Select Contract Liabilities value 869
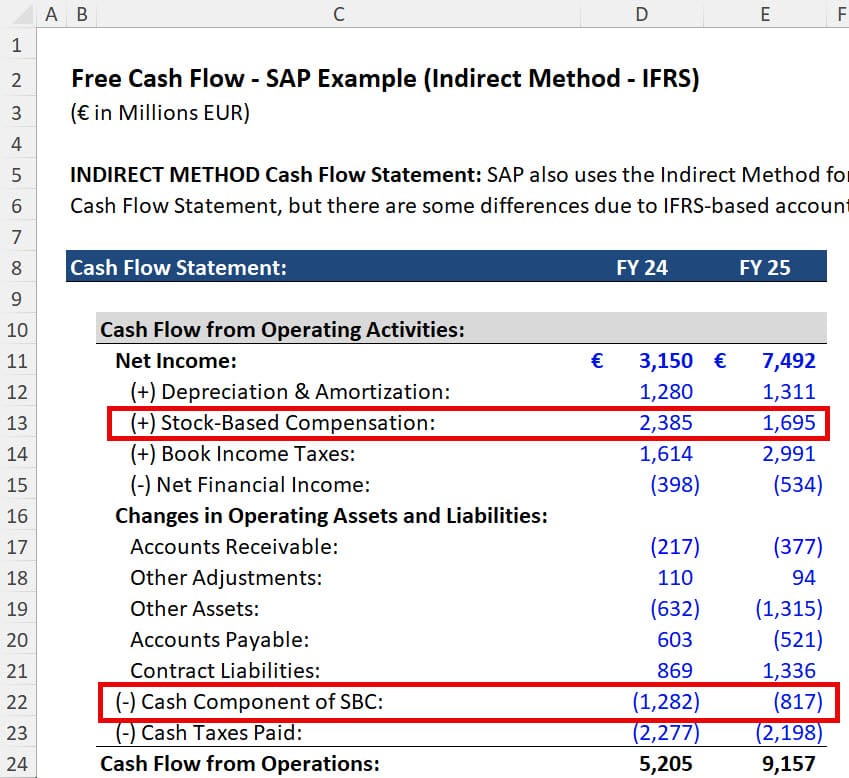 (x=675, y=671)
